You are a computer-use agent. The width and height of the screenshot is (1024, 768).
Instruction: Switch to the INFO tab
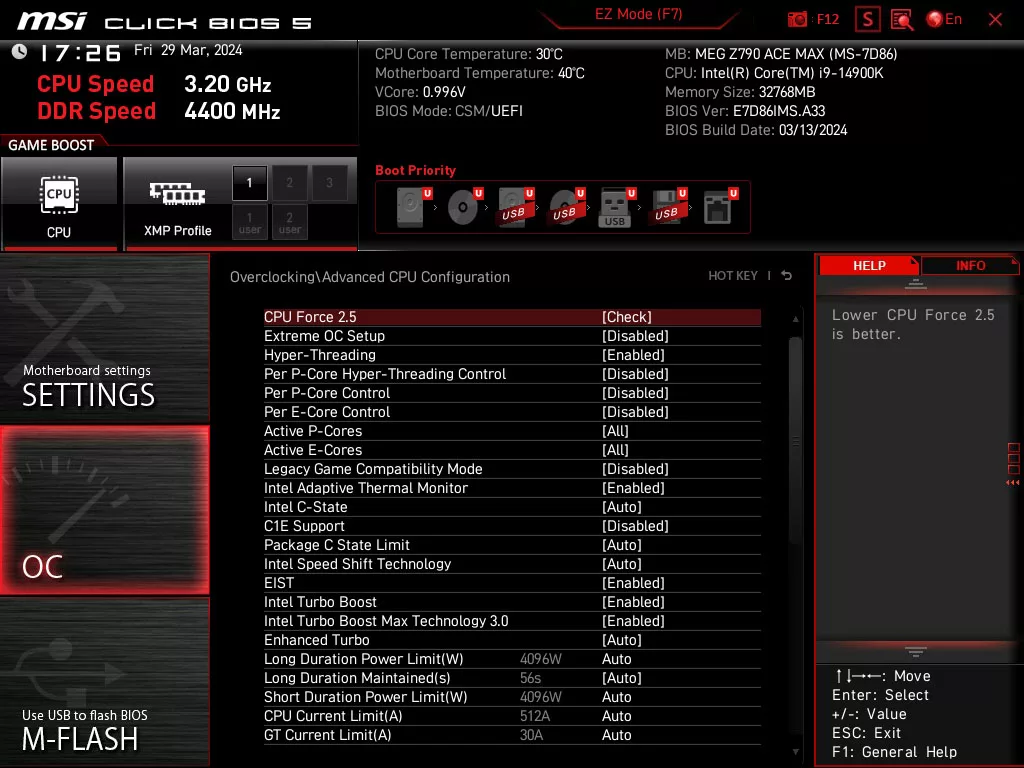968,265
